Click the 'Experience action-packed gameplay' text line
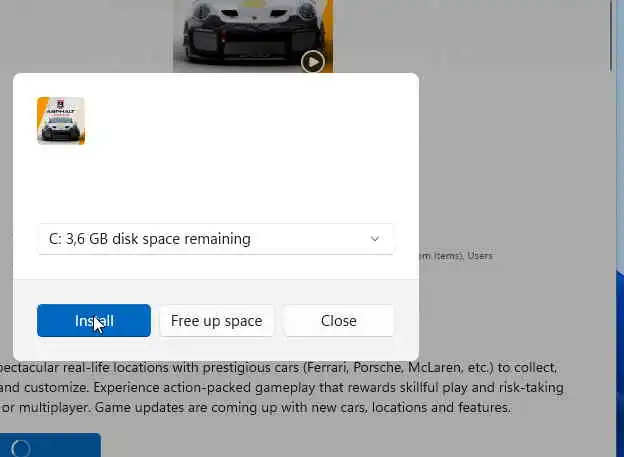Image resolution: width=624 pixels, height=457 pixels. (282, 387)
